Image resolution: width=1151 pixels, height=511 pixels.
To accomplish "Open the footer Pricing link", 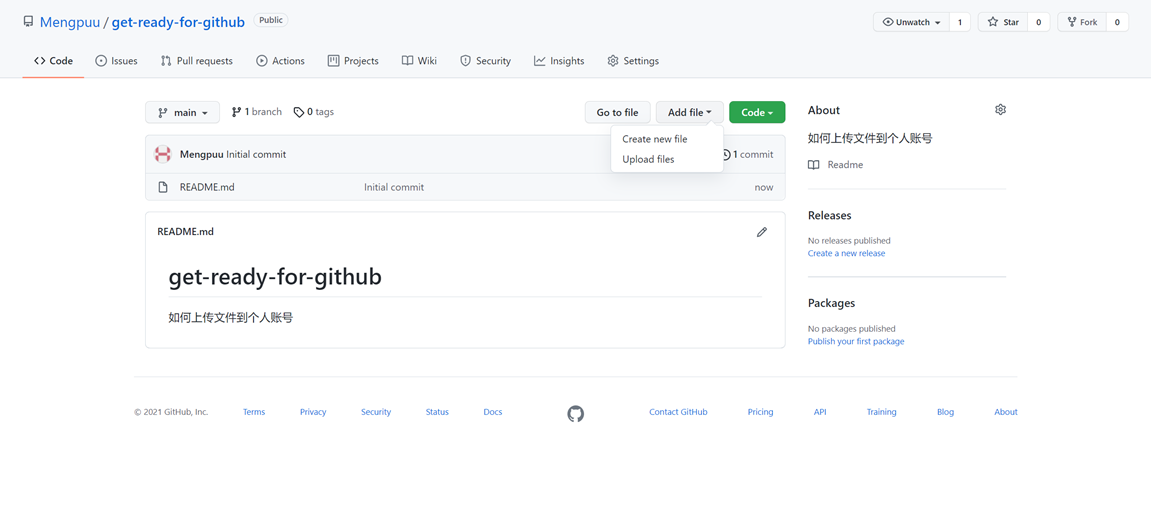I will coord(760,412).
